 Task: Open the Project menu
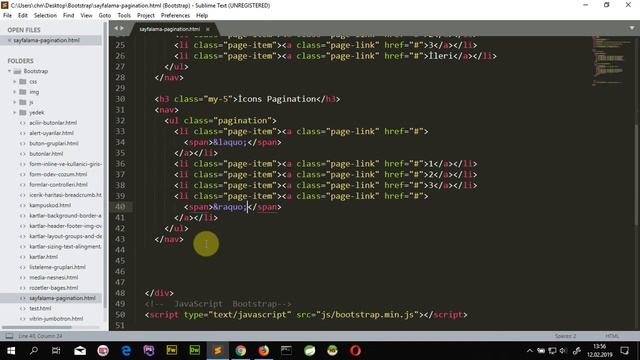tap(146, 16)
